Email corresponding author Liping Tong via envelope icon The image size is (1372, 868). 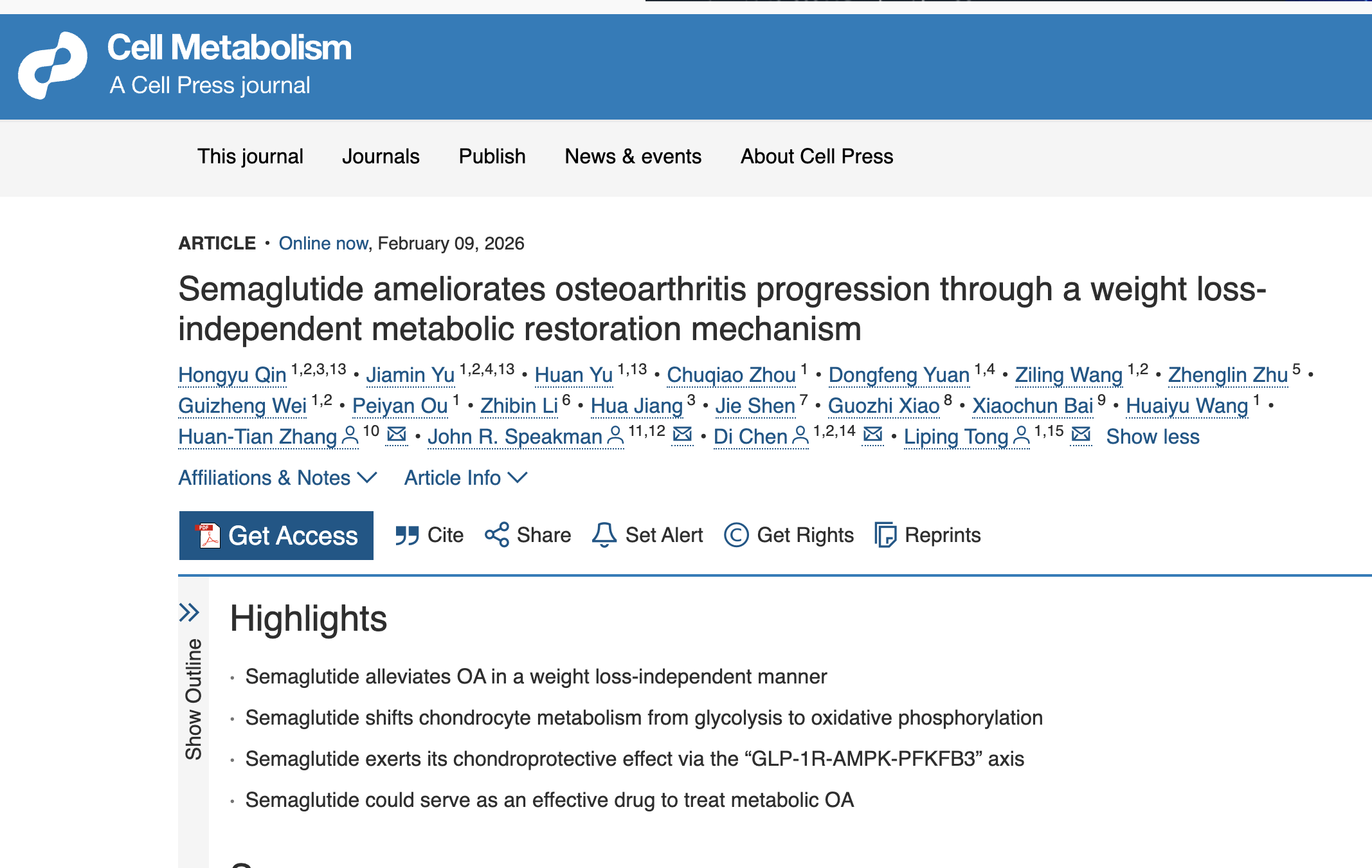tap(1081, 436)
